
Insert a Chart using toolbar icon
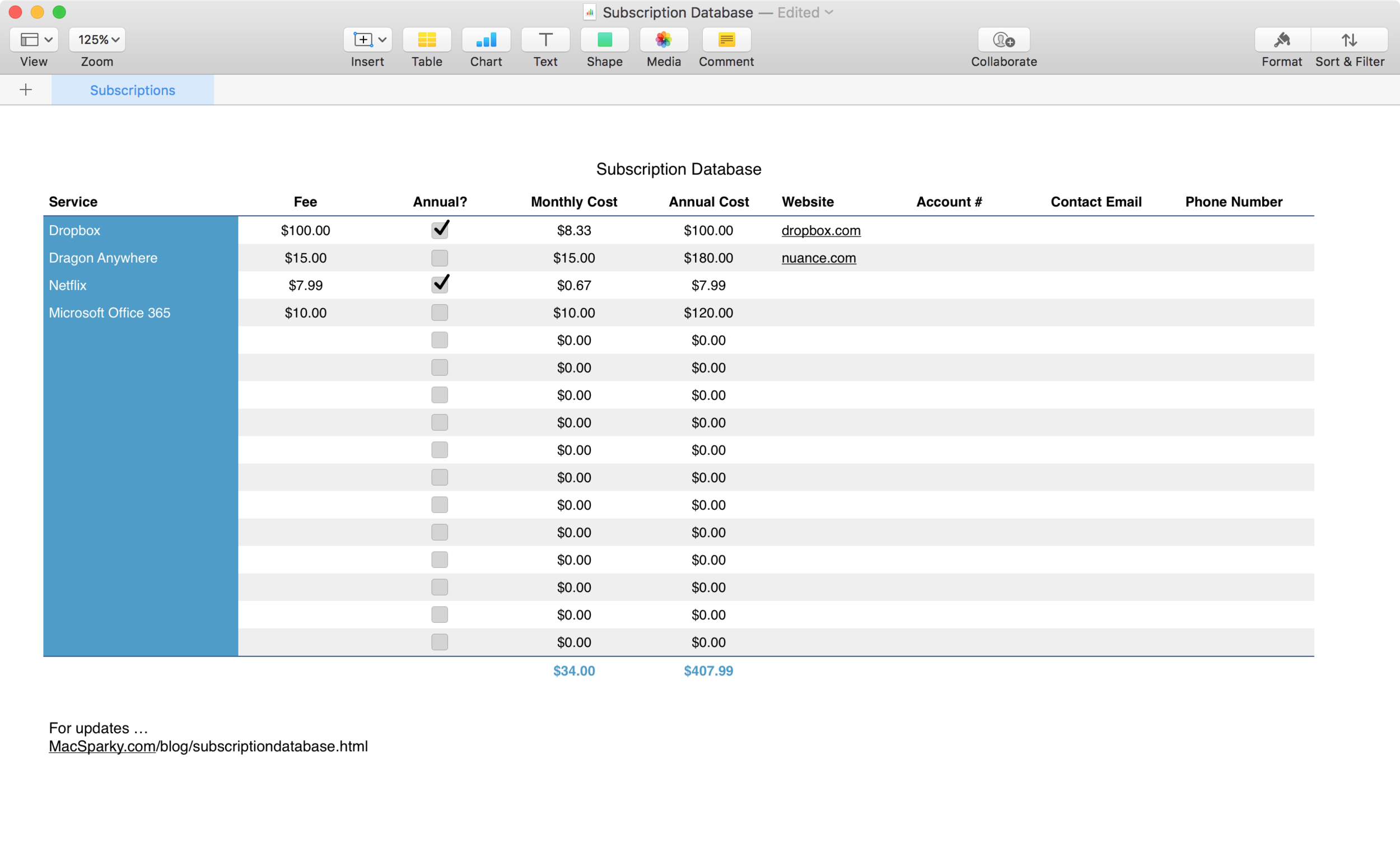point(486,40)
